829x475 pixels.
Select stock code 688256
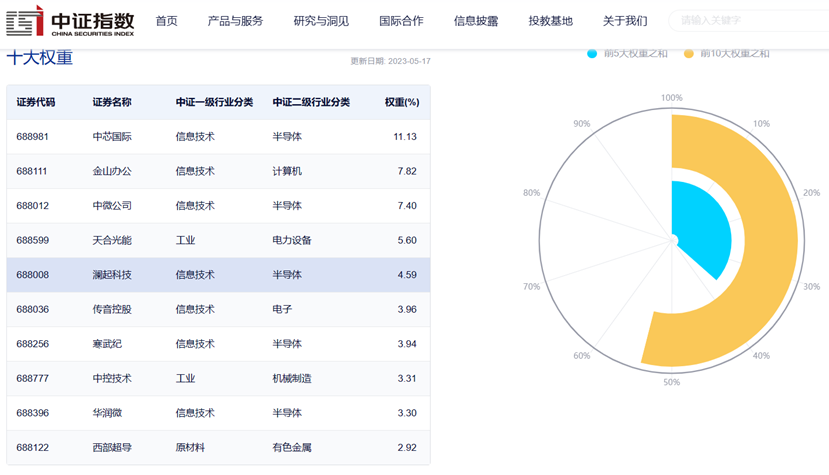(x=32, y=344)
